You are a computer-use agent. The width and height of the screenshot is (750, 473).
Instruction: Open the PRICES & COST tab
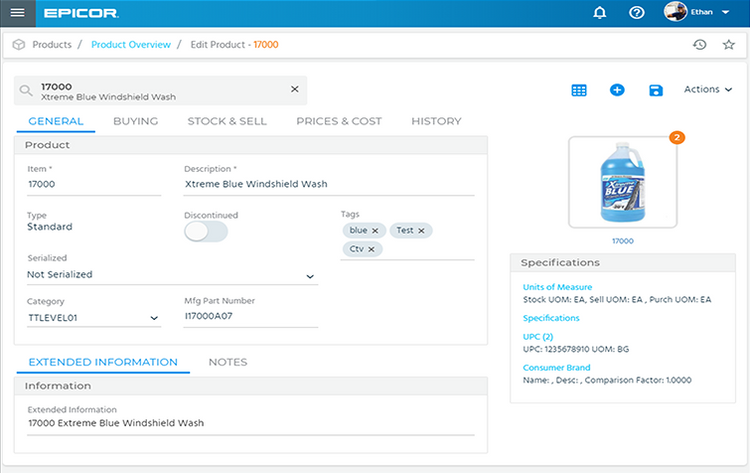[x=339, y=121]
